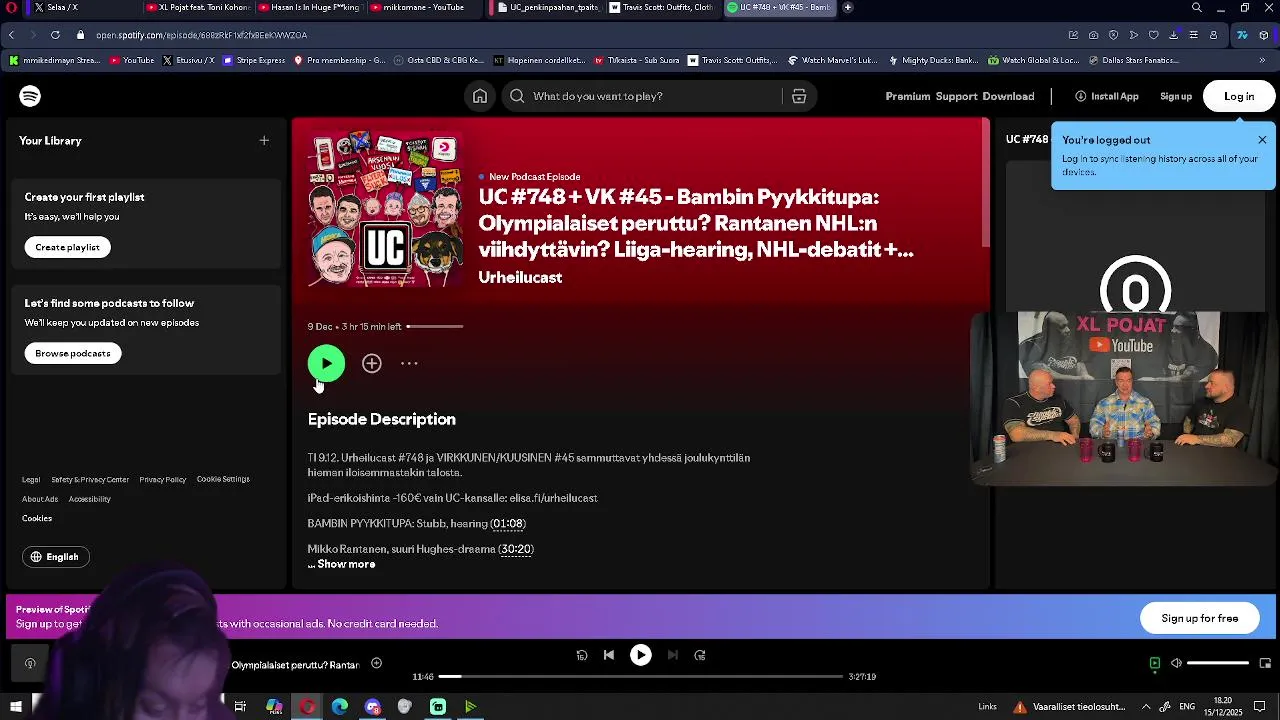Open miniplayer icon in player bar

point(1265,663)
